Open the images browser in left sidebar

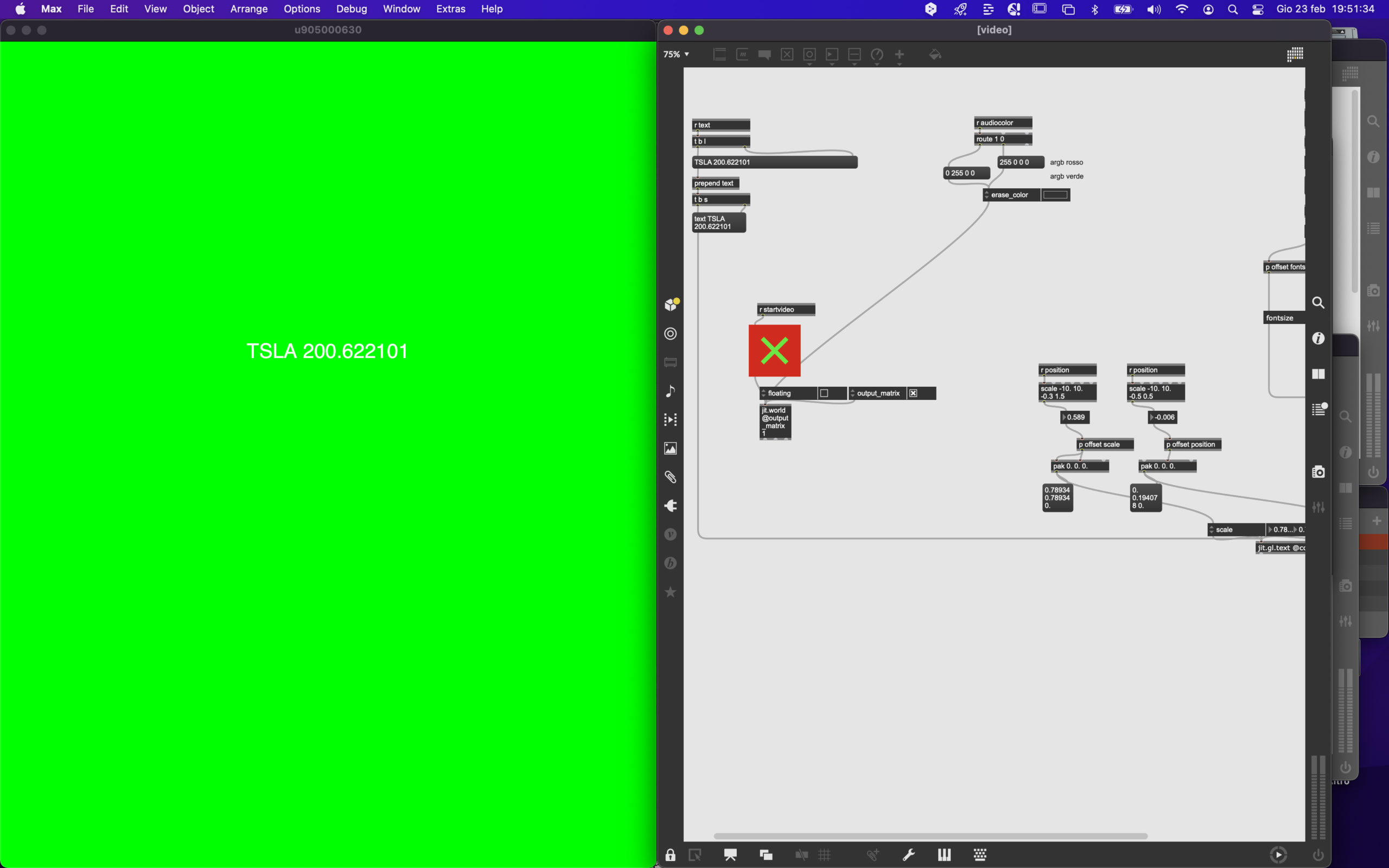click(671, 448)
